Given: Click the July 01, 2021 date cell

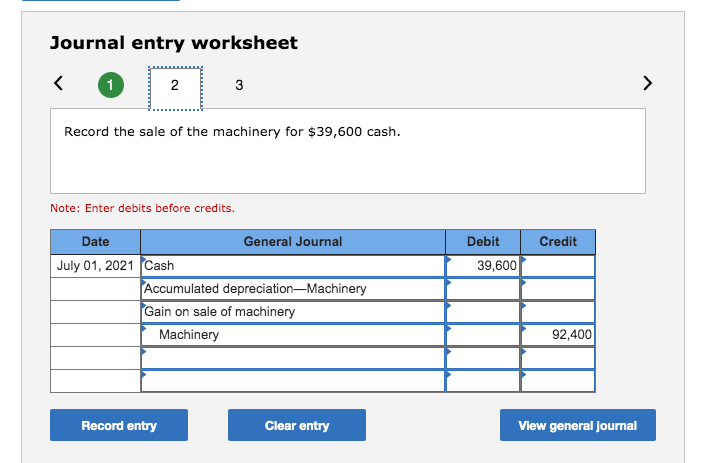Looking at the screenshot, I should (x=95, y=266).
